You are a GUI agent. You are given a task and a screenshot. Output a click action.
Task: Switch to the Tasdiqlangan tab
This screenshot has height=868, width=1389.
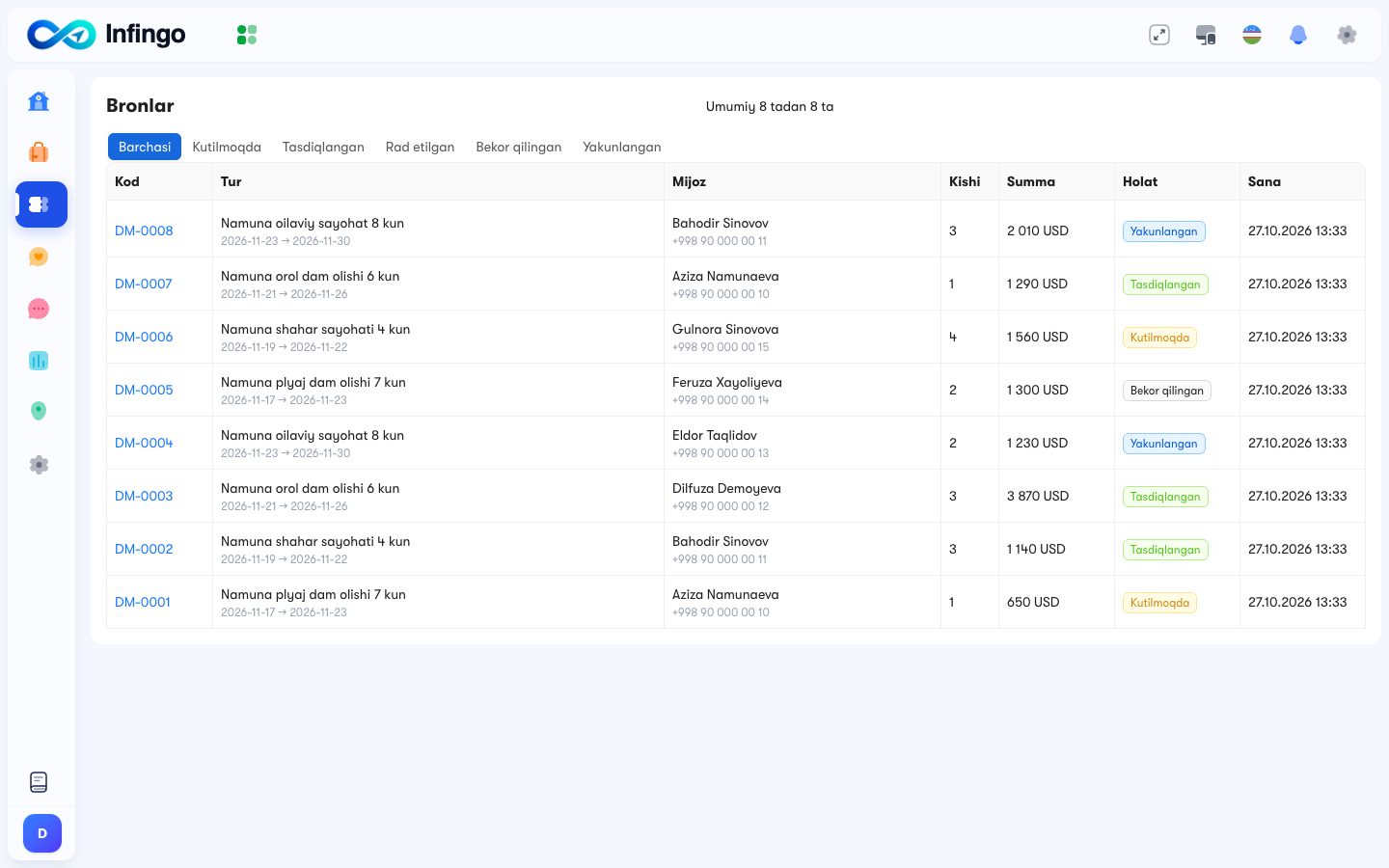(x=323, y=147)
